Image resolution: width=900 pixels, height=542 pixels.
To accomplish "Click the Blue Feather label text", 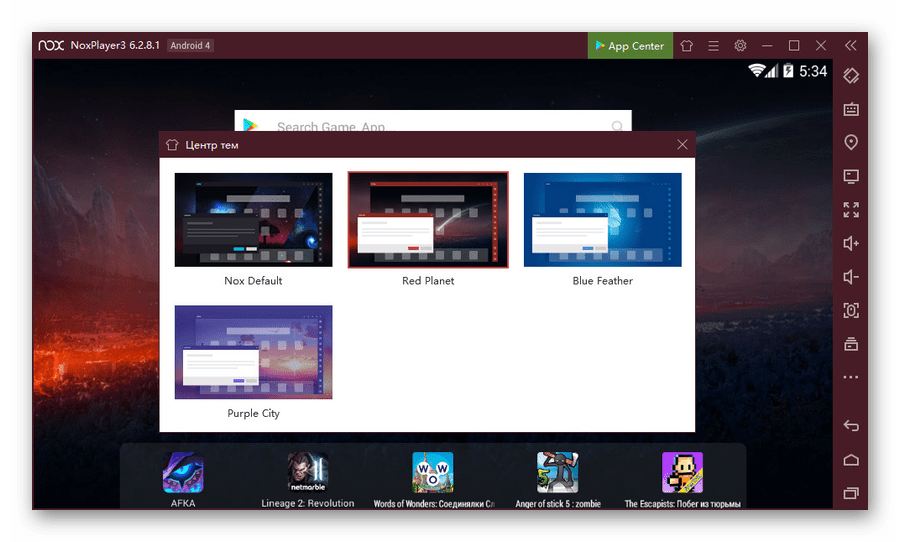I will (603, 281).
